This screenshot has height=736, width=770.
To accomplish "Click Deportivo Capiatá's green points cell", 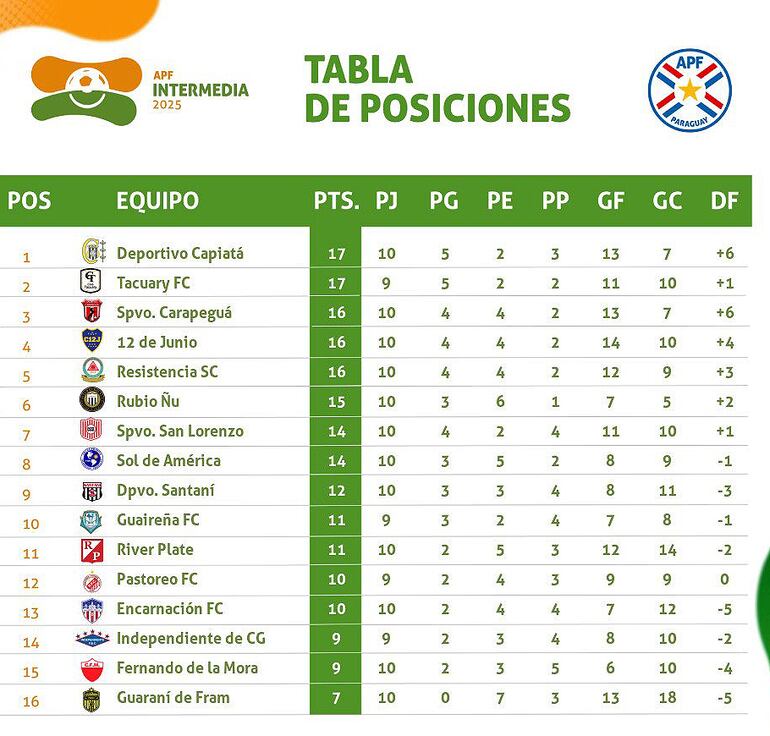I will coord(336,253).
